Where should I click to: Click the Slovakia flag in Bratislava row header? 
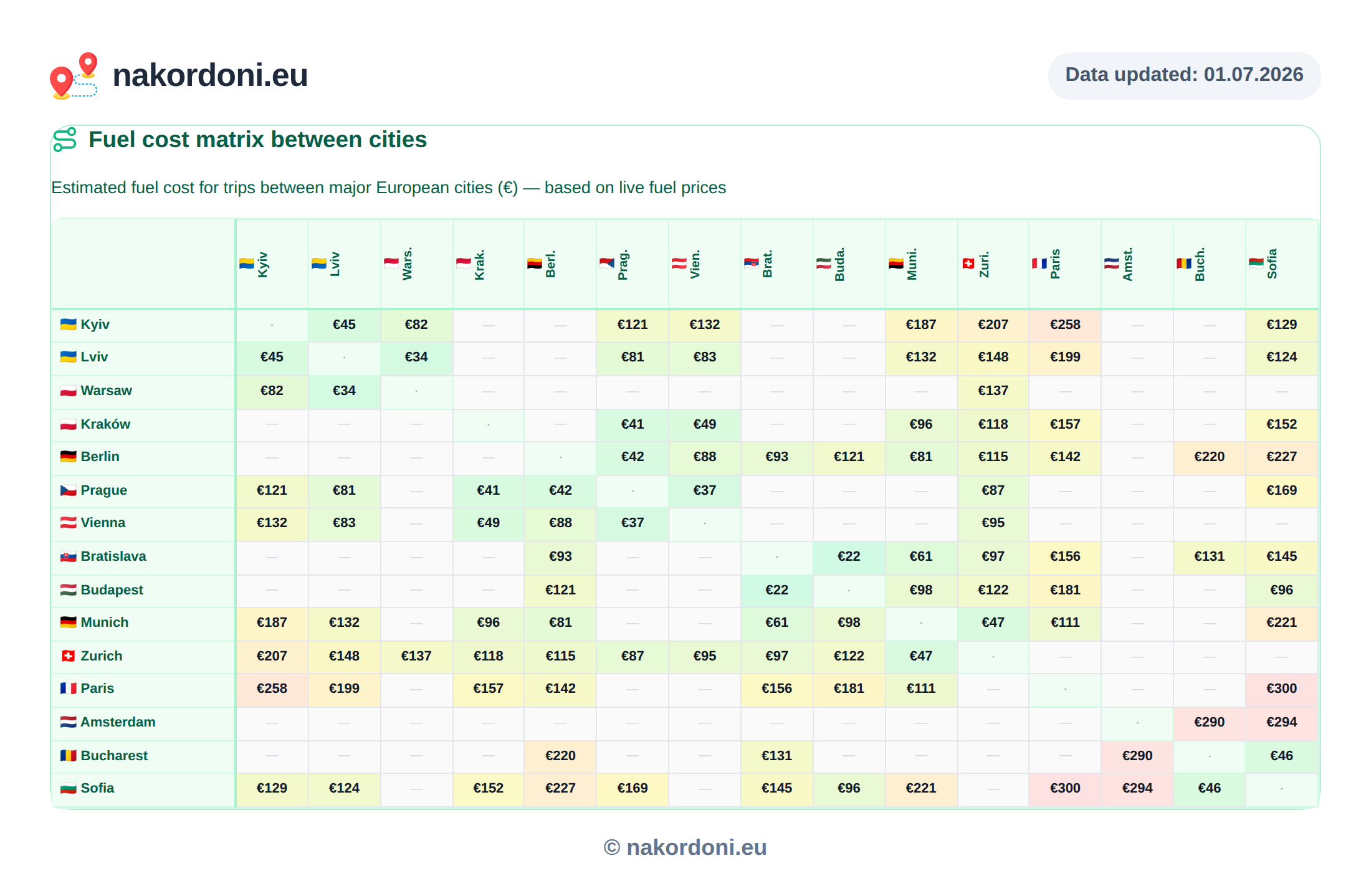[x=68, y=556]
